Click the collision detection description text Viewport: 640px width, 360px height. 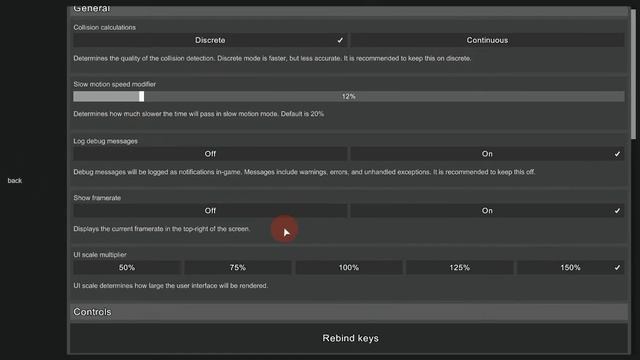(272, 58)
